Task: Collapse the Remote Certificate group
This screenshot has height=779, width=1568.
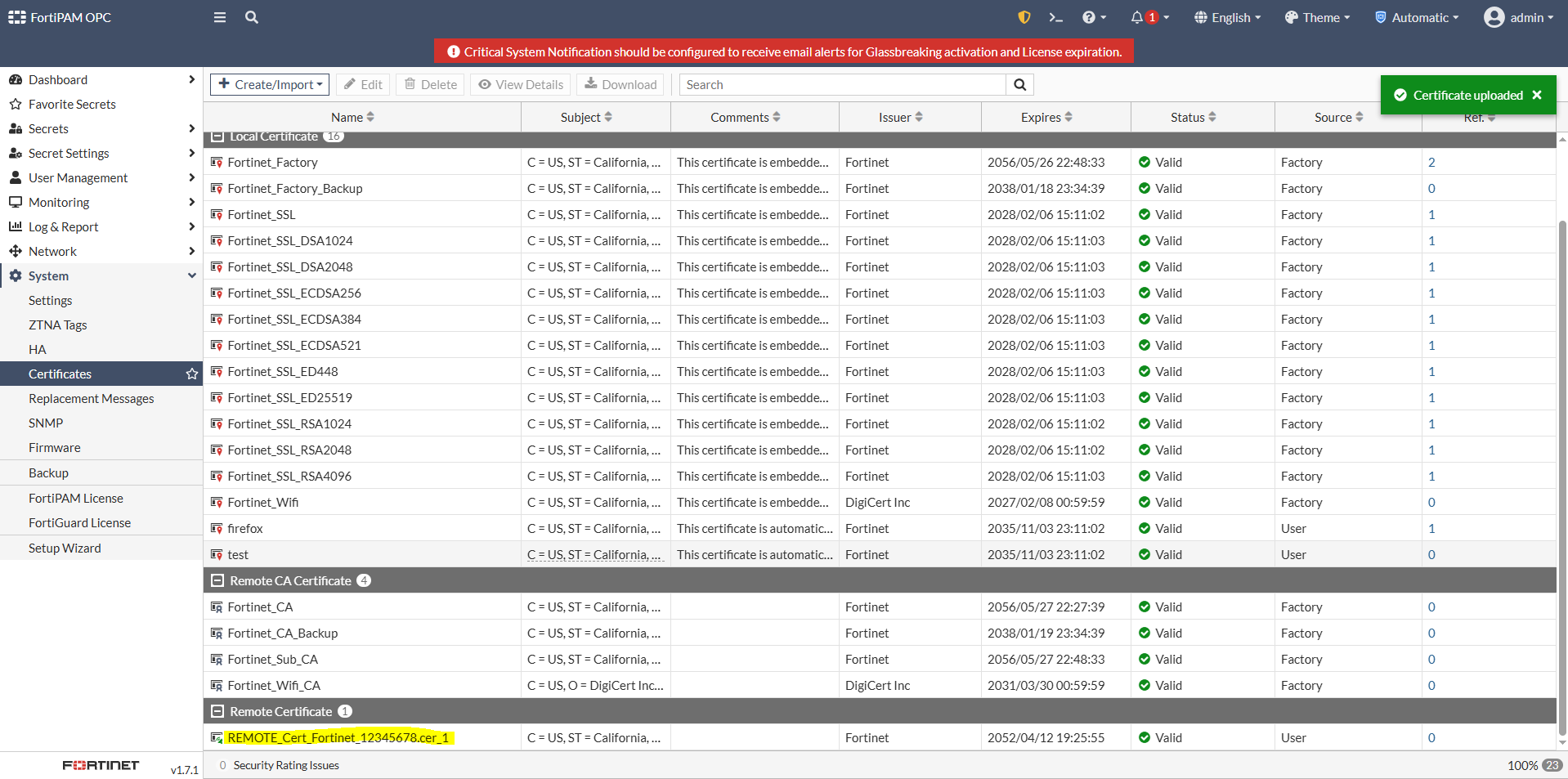Action: pyautogui.click(x=217, y=711)
